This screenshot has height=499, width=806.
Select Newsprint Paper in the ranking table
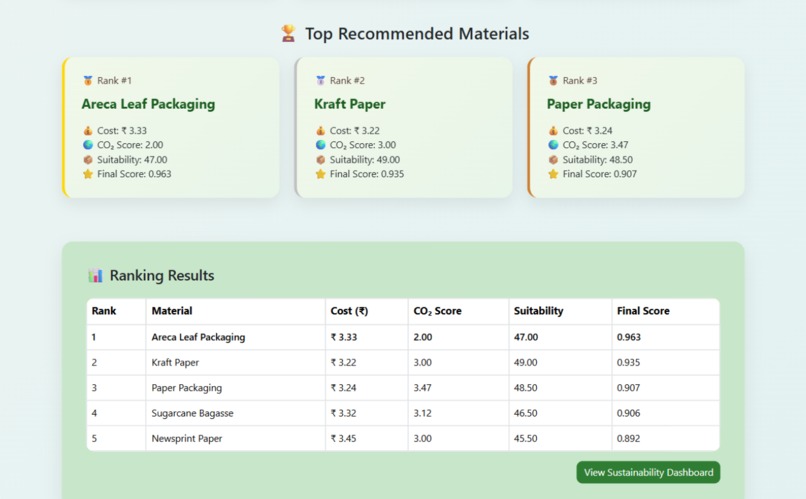click(187, 438)
